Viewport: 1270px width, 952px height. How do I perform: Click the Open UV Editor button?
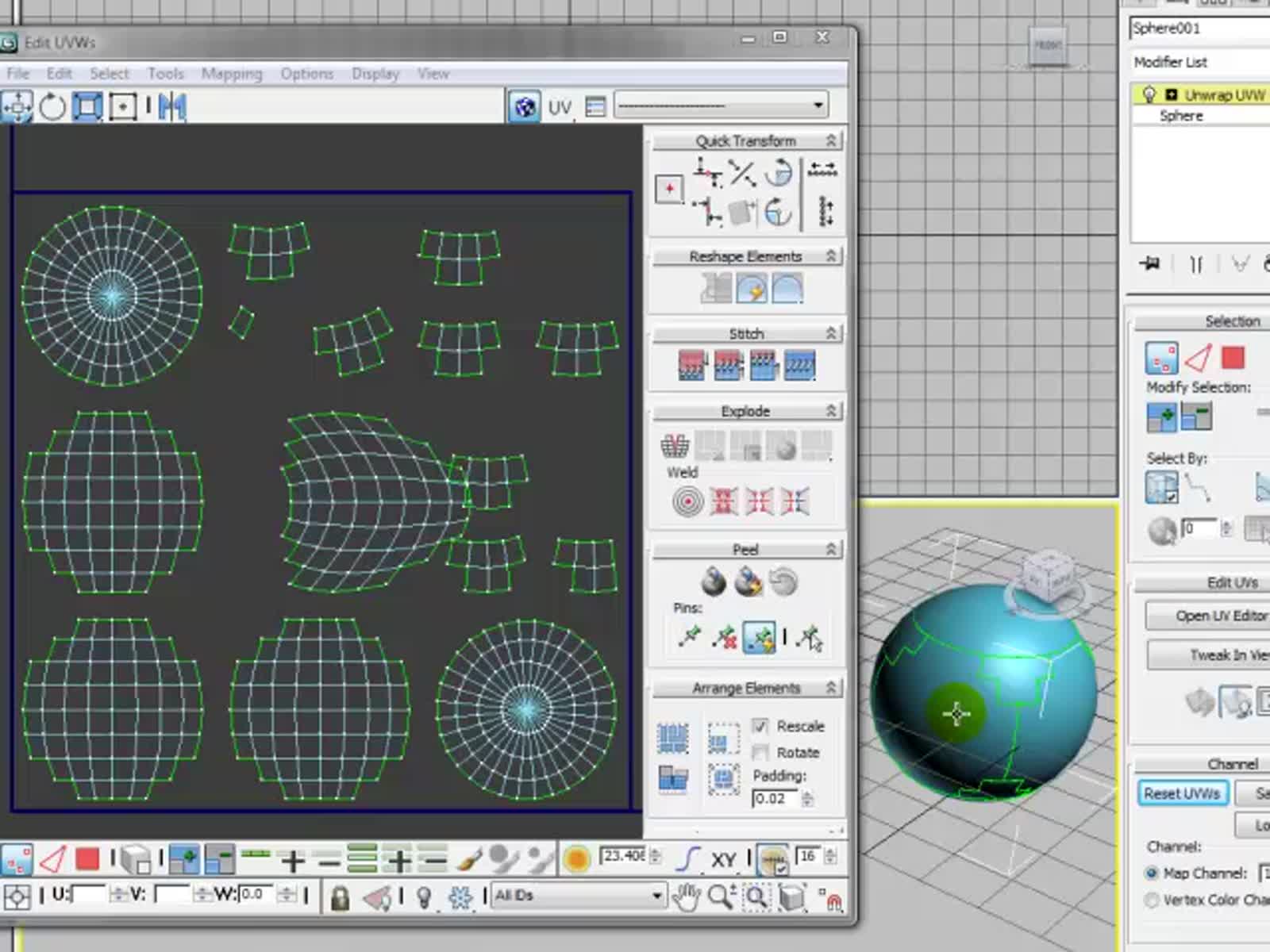pos(1220,616)
